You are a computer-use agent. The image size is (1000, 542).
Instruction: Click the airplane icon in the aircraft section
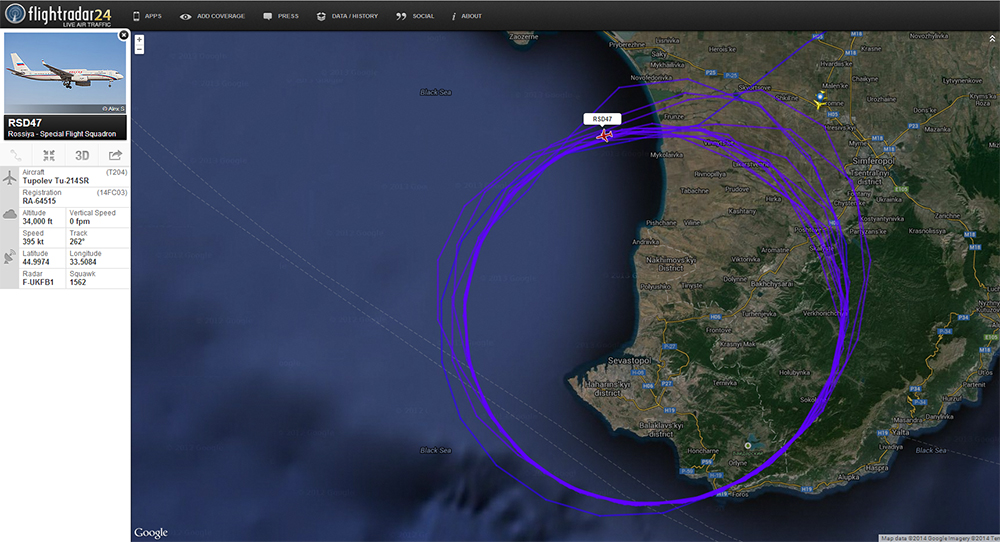10,177
